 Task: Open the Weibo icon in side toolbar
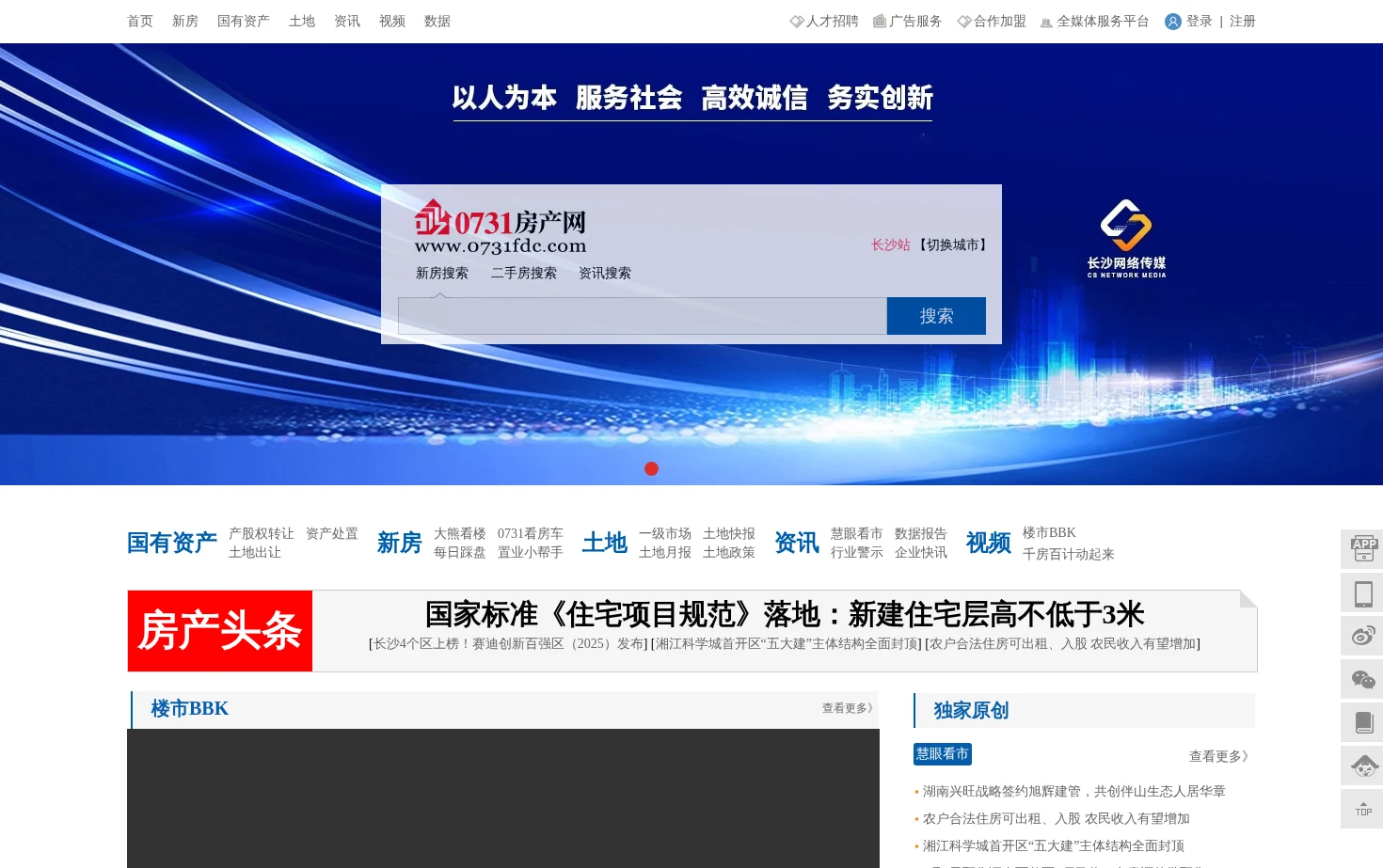tap(1363, 636)
